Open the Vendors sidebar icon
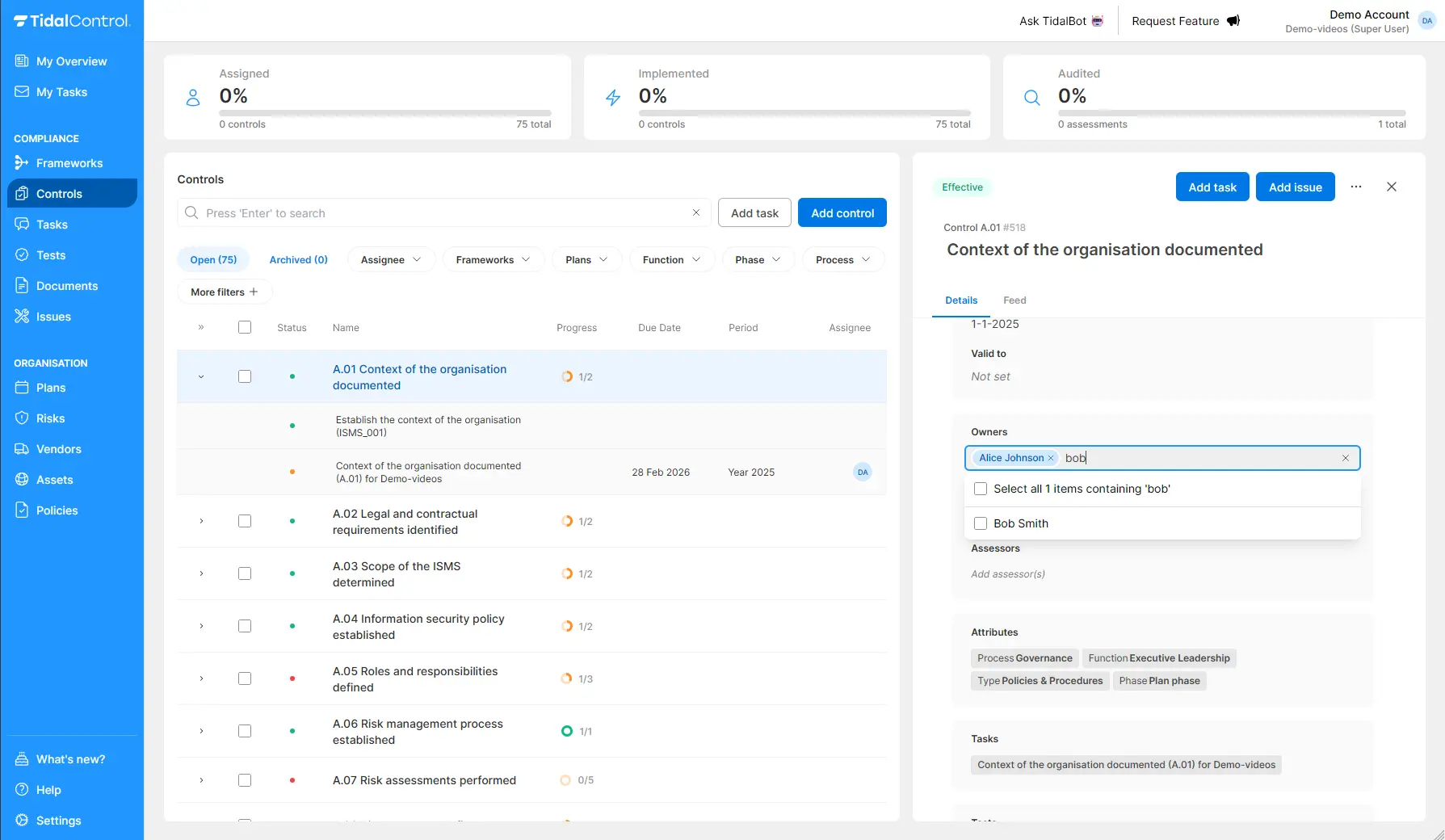The width and height of the screenshot is (1445, 840). pos(22,449)
